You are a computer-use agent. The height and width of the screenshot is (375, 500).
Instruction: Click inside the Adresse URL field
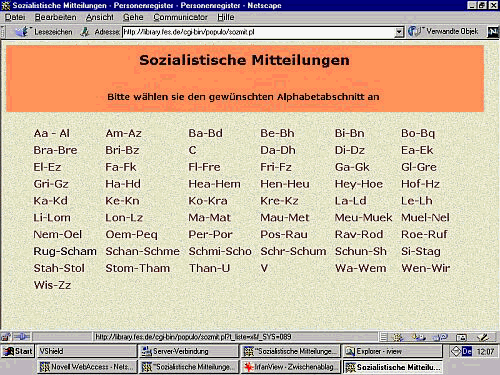(258, 32)
